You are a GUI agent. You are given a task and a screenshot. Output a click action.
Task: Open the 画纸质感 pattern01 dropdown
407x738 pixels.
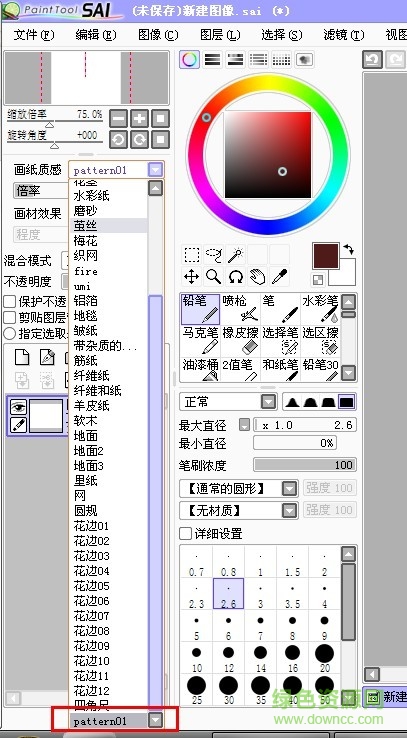(x=156, y=170)
